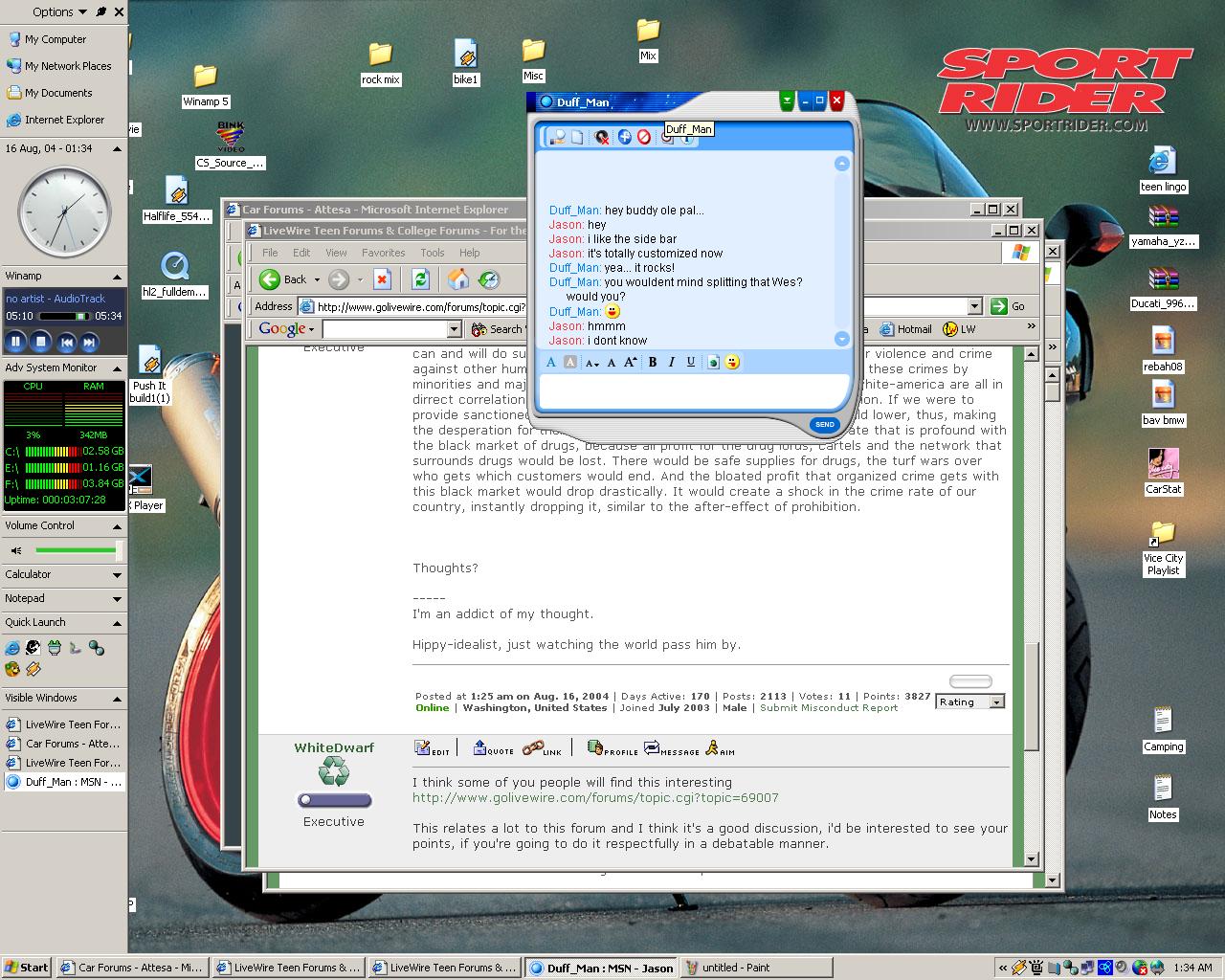
Task: Open the golivewire topic 69007 link
Action: (x=595, y=797)
